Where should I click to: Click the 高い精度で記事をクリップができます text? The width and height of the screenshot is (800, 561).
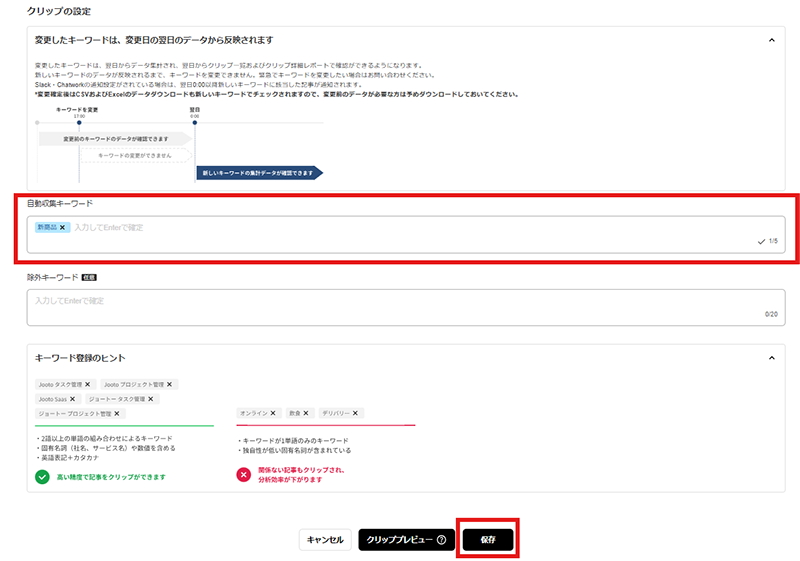pyautogui.click(x=111, y=477)
